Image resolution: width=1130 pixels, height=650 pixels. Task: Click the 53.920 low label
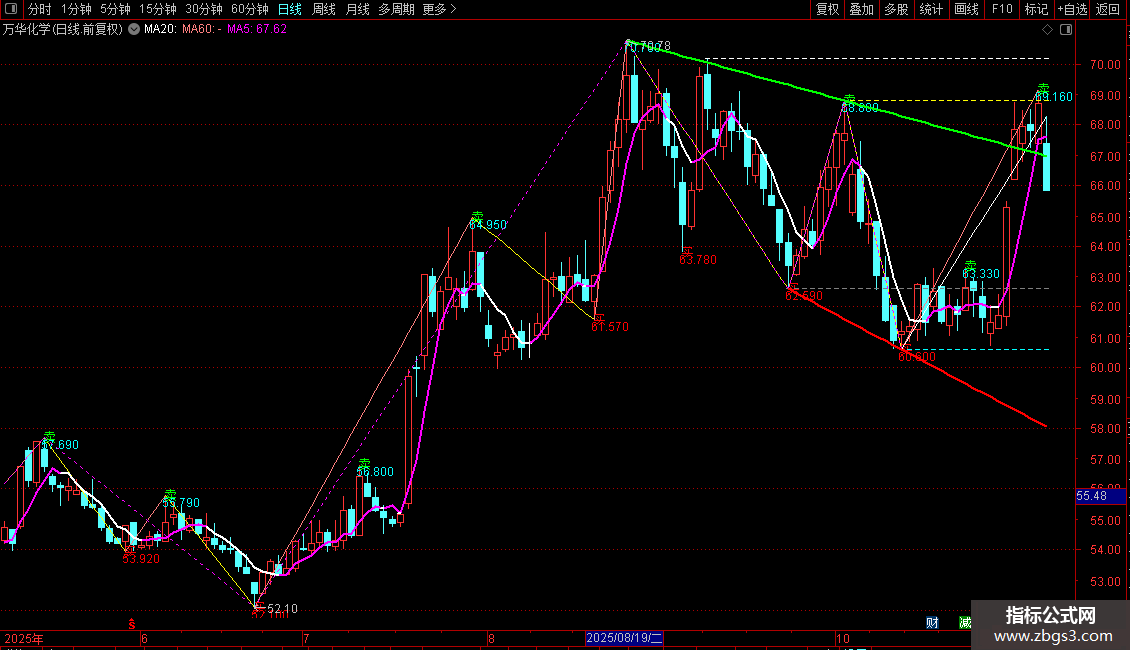point(141,558)
